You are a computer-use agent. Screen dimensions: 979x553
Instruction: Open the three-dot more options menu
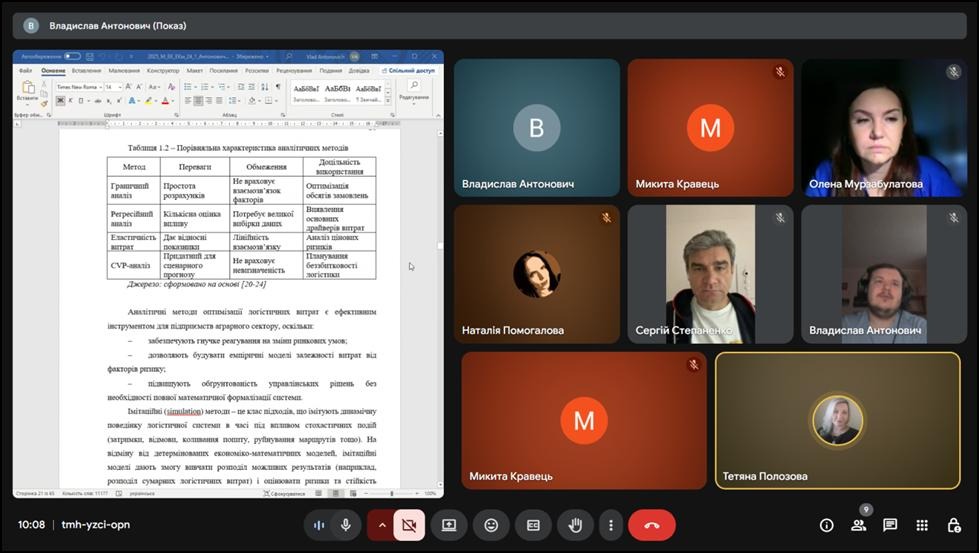tap(610, 525)
